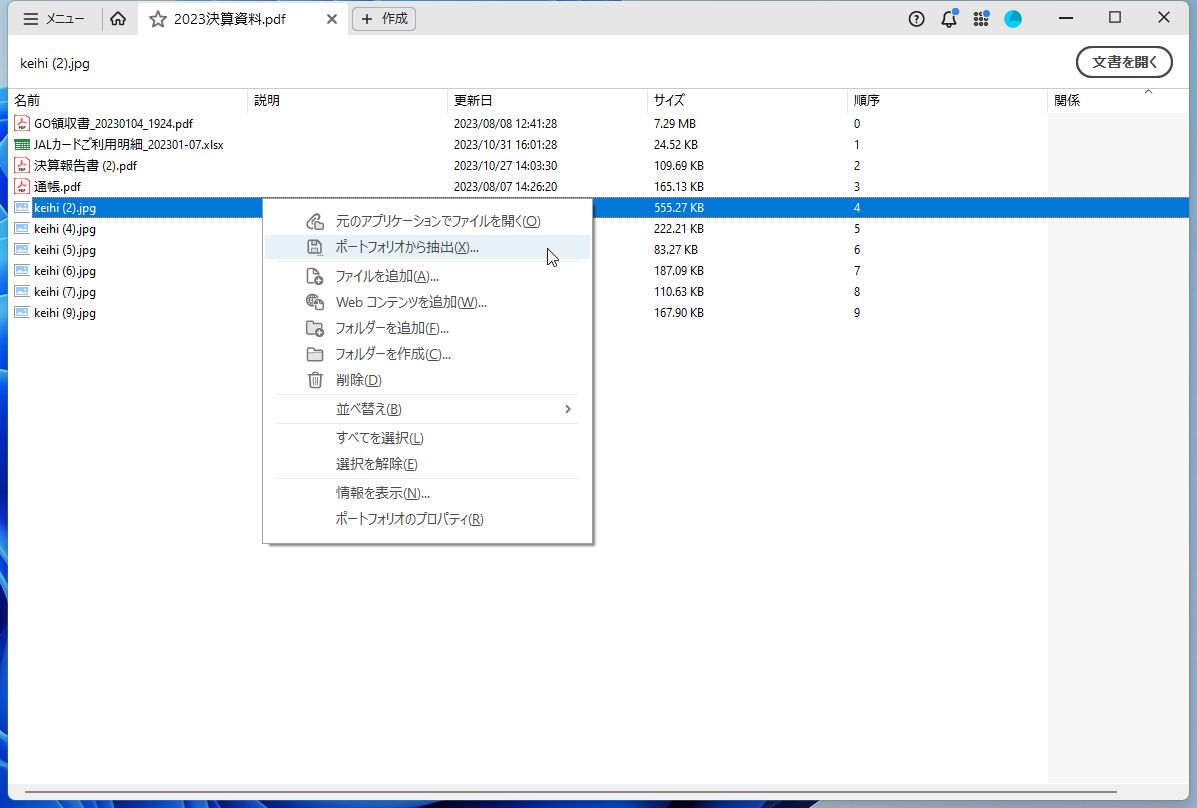Select file name JALカードご利用明細_202301-07.xlsx
This screenshot has height=808, width=1197.
point(128,144)
